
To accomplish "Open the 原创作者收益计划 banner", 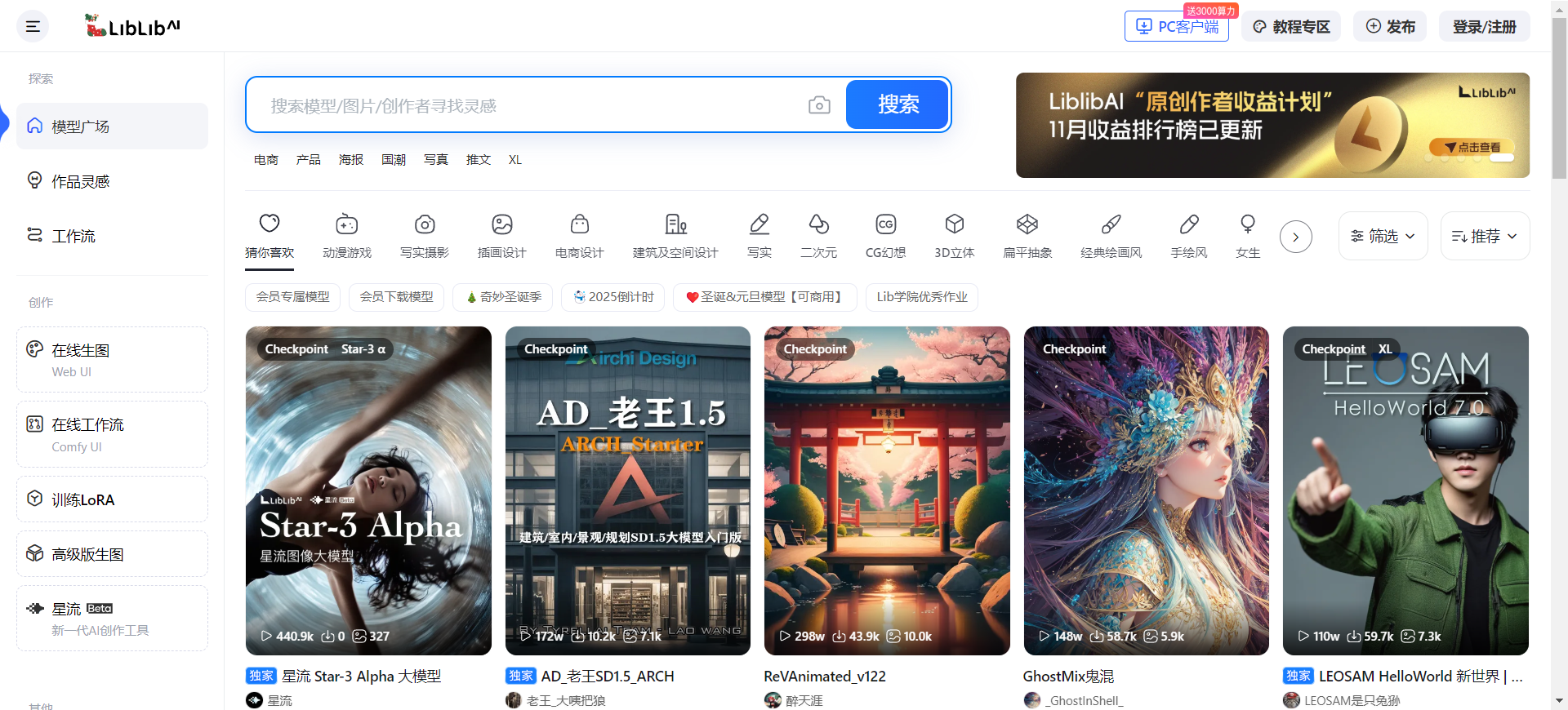I will click(x=1272, y=125).
